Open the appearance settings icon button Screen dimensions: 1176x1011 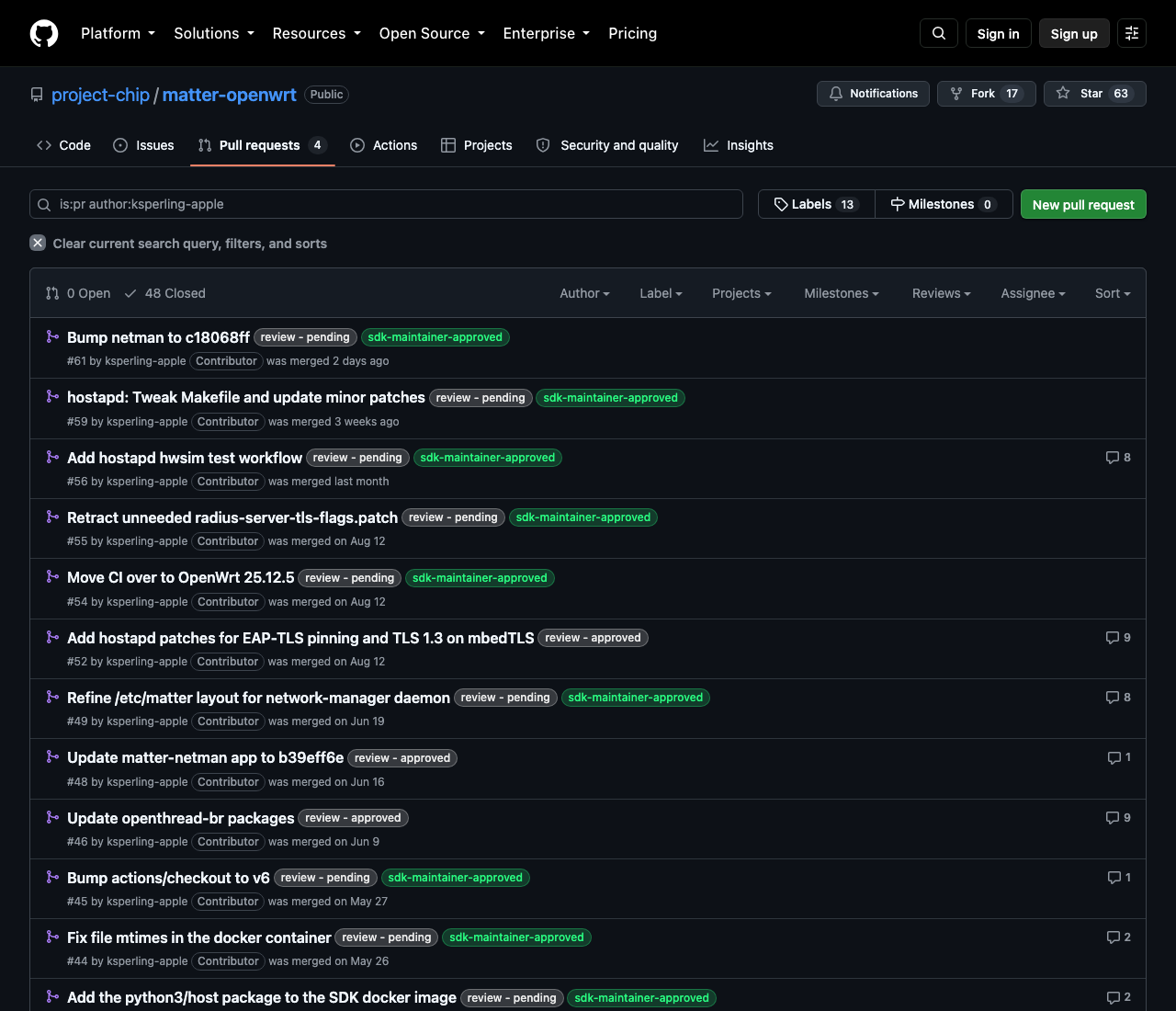pyautogui.click(x=1132, y=33)
